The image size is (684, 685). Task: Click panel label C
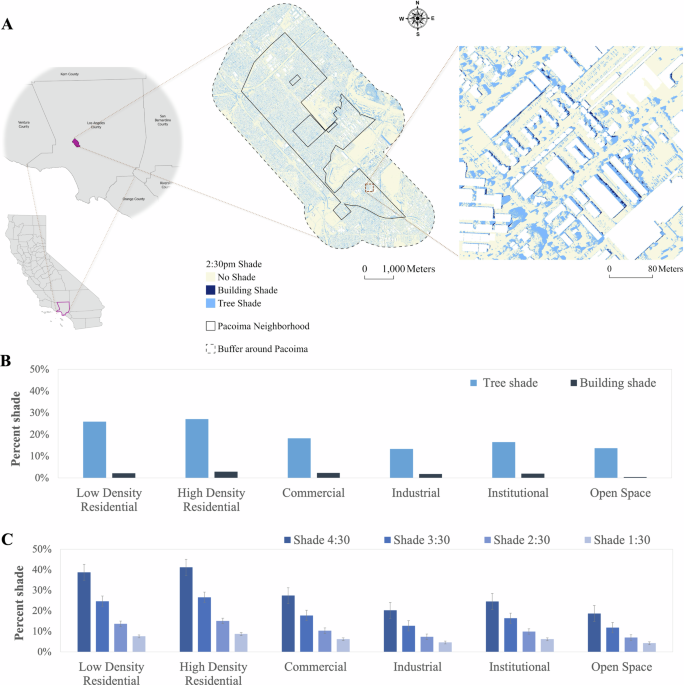point(7,540)
